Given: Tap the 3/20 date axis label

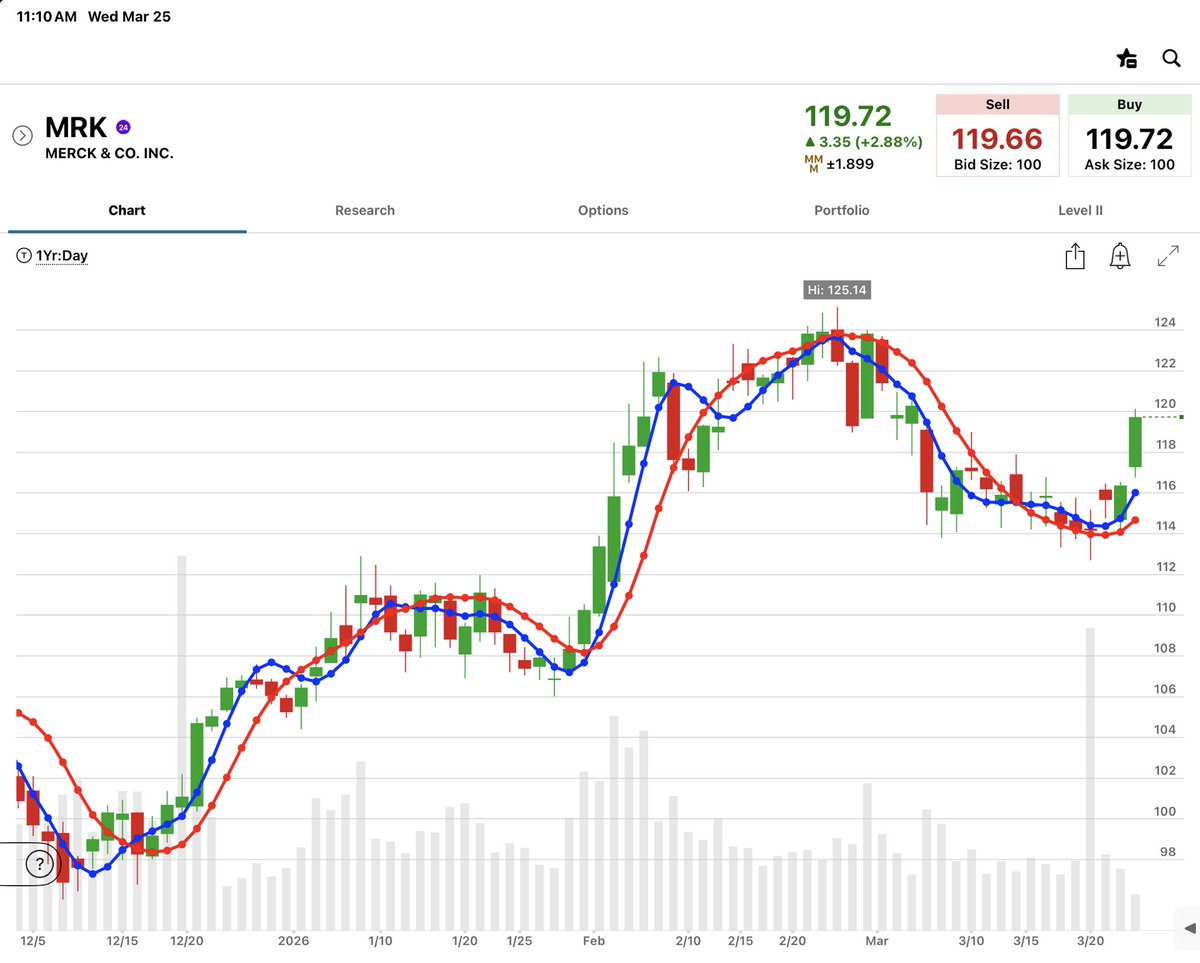Looking at the screenshot, I should [1091, 941].
